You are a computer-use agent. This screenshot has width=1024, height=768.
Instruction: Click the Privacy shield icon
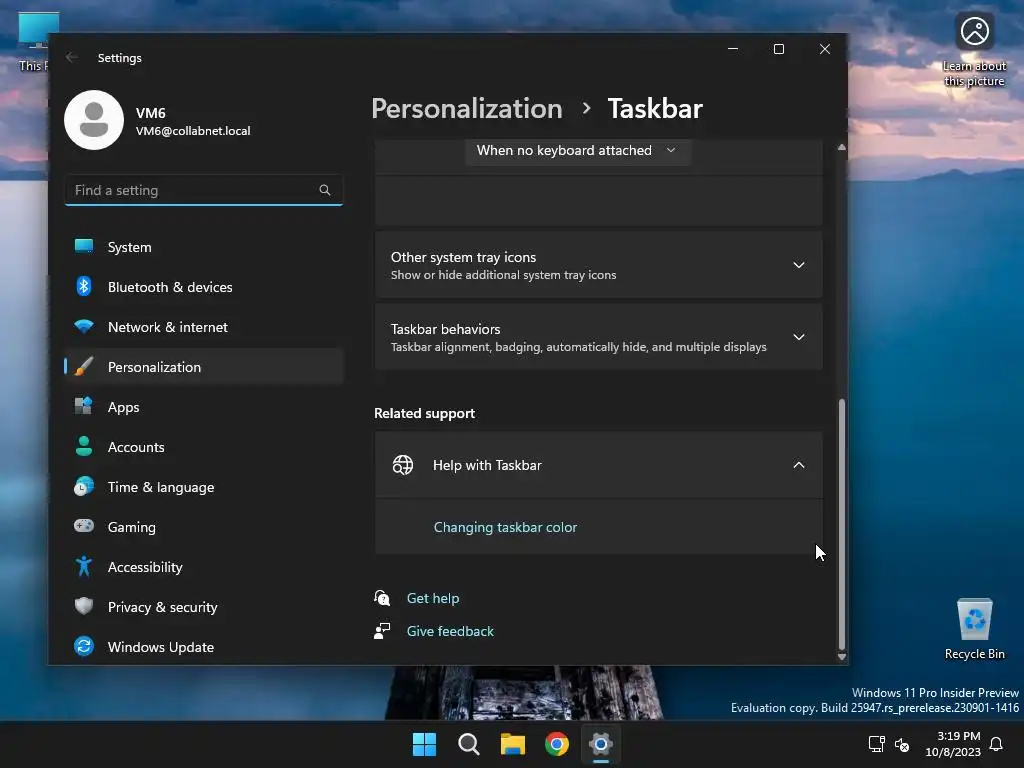pyautogui.click(x=84, y=606)
